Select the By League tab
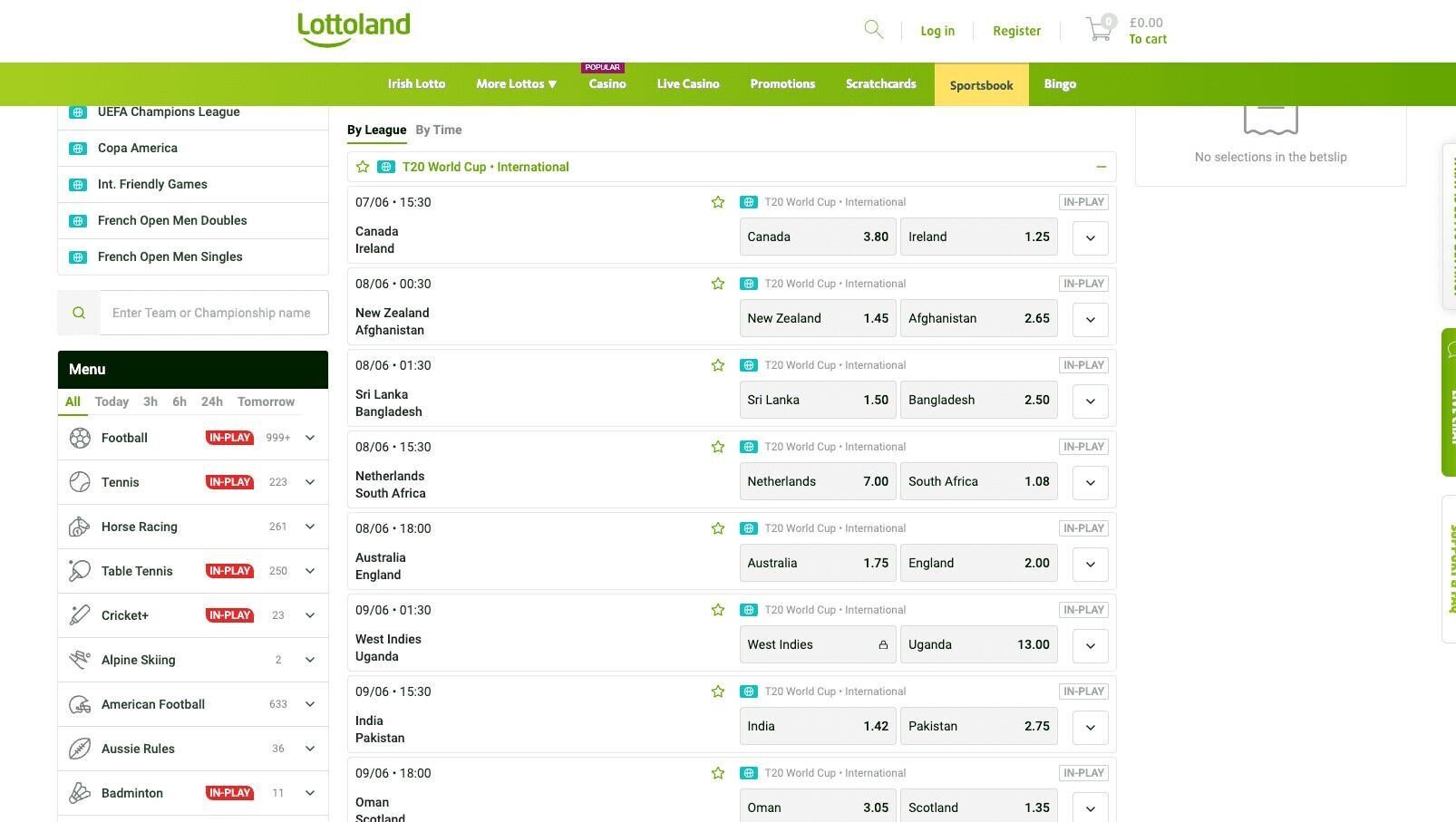Viewport: 1456px width, 822px height. (376, 130)
